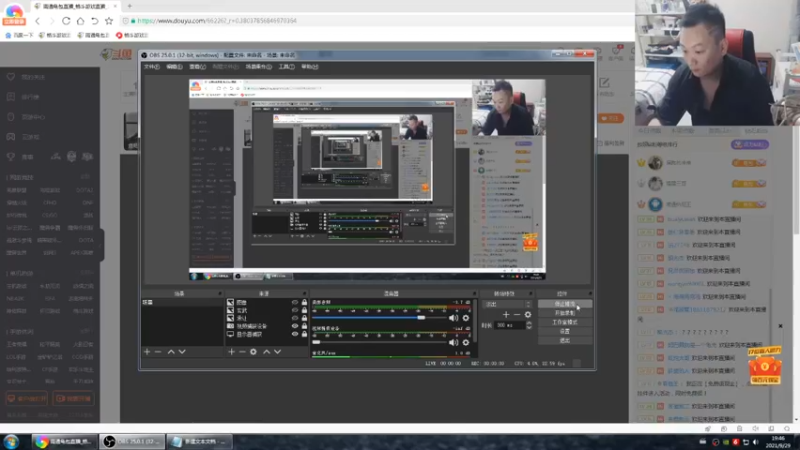Undock the audio mixer panel header icon
The height and width of the screenshot is (450, 800).
pos(474,294)
